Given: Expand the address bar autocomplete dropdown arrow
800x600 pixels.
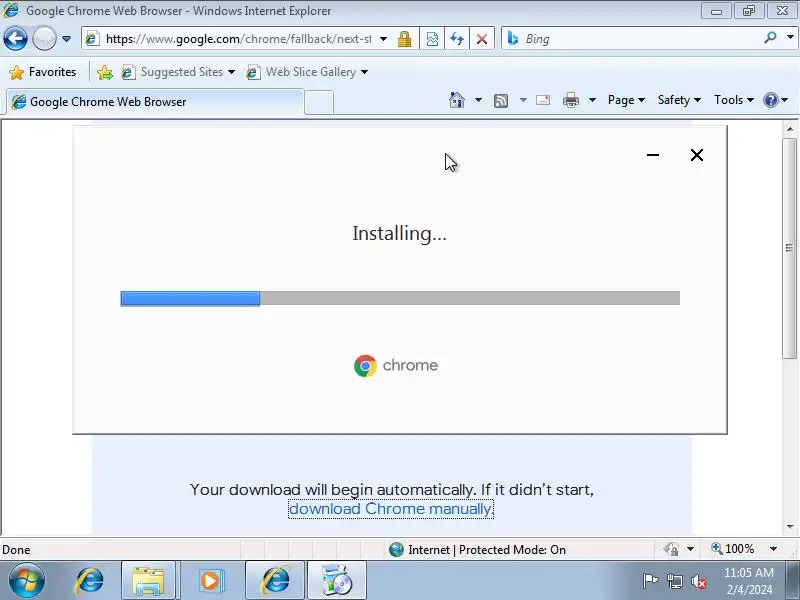Looking at the screenshot, I should point(383,39).
